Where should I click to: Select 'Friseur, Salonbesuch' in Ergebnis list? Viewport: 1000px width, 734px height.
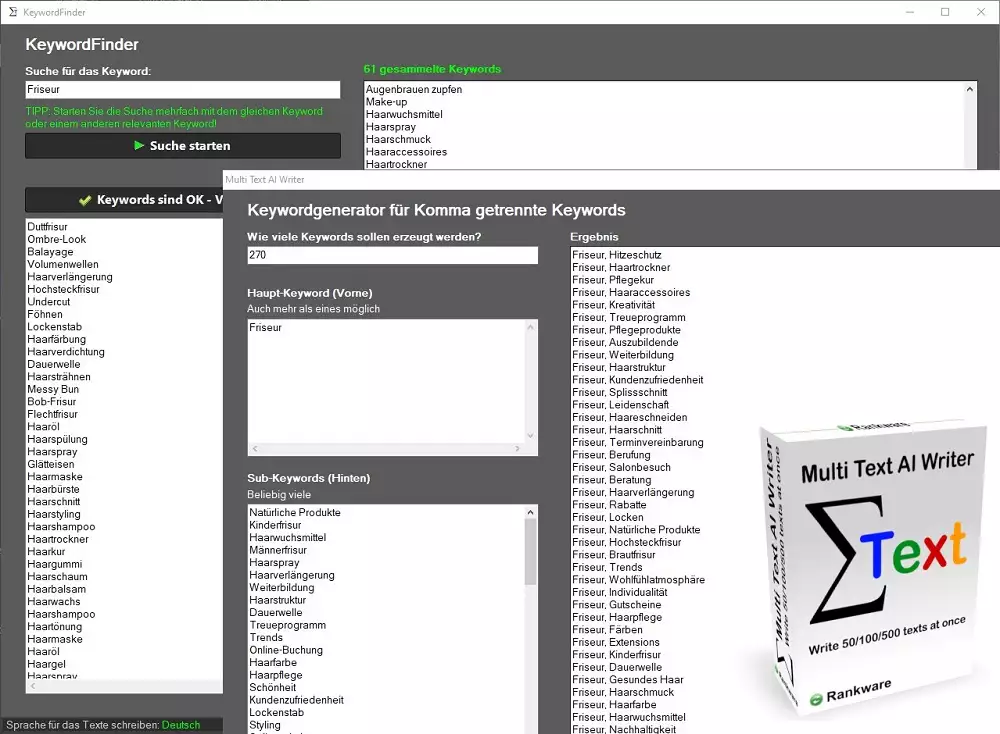click(x=621, y=467)
